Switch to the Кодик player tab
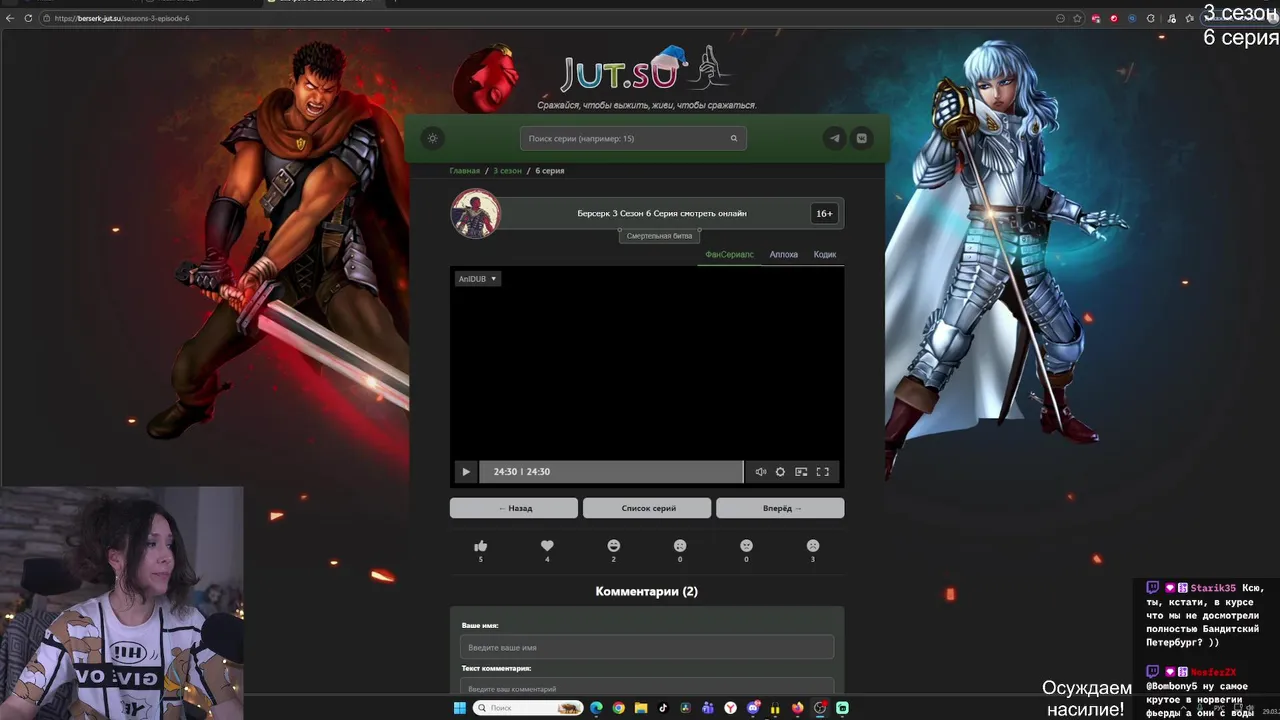The width and height of the screenshot is (1280, 720). pos(824,255)
